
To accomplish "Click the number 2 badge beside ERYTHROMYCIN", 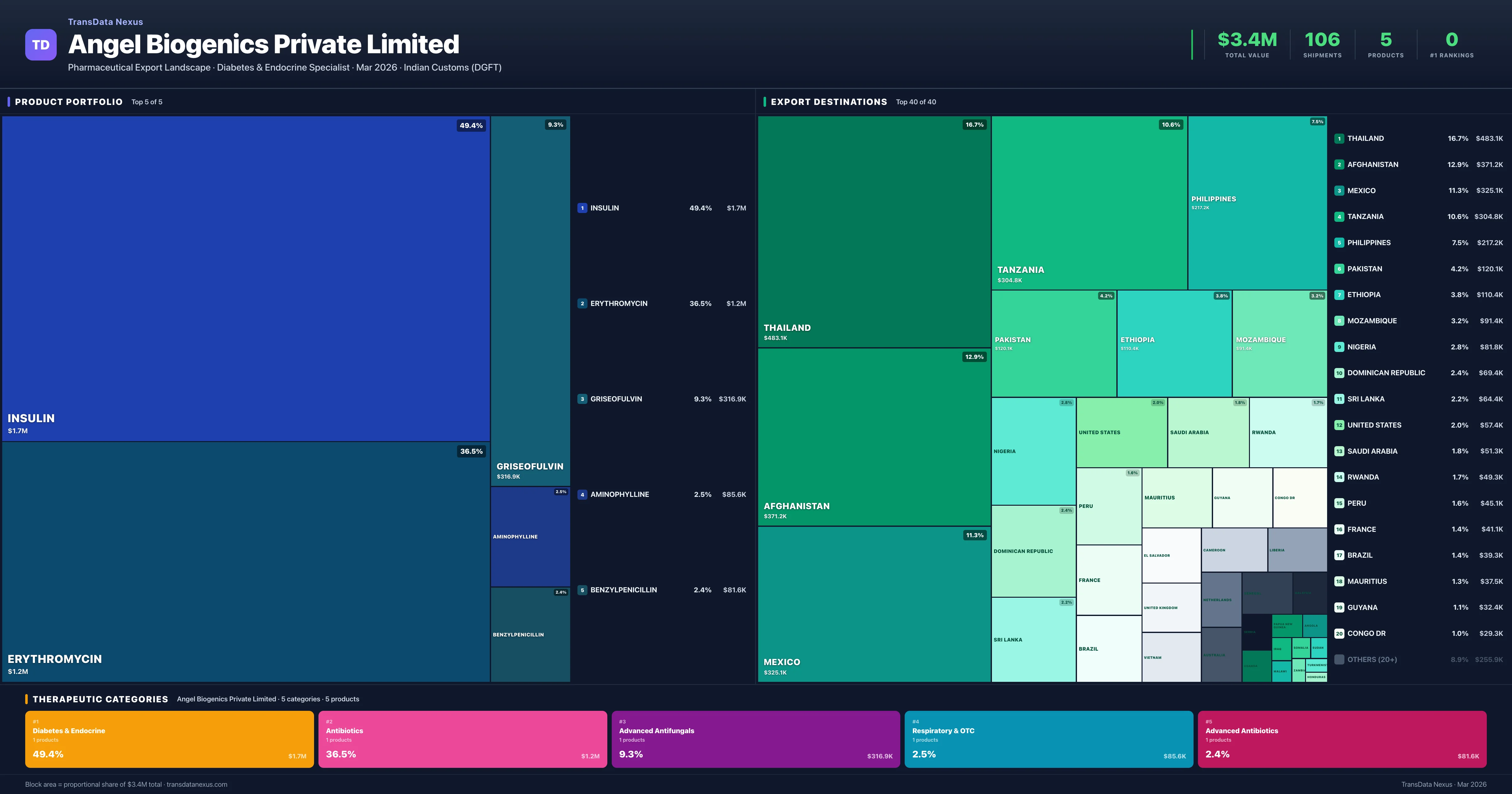I will tap(582, 304).
